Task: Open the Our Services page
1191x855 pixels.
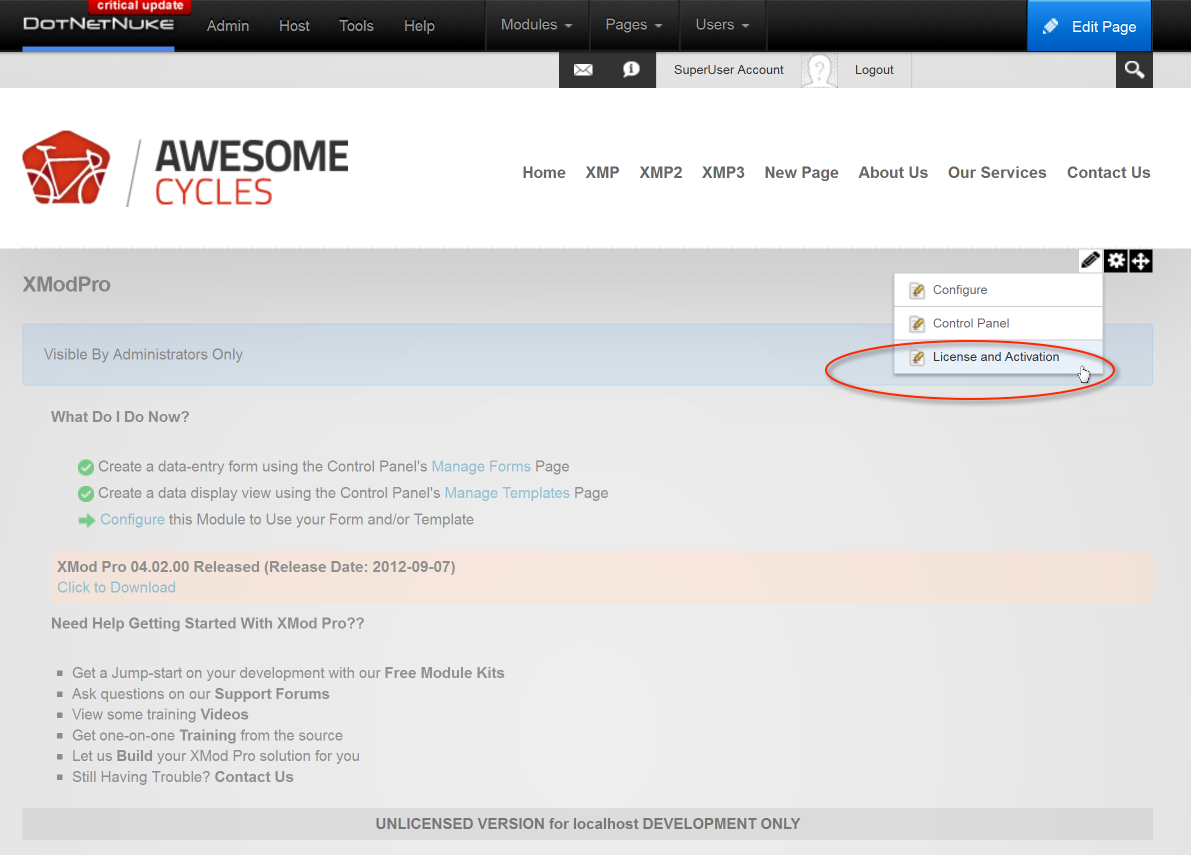Action: 997,172
